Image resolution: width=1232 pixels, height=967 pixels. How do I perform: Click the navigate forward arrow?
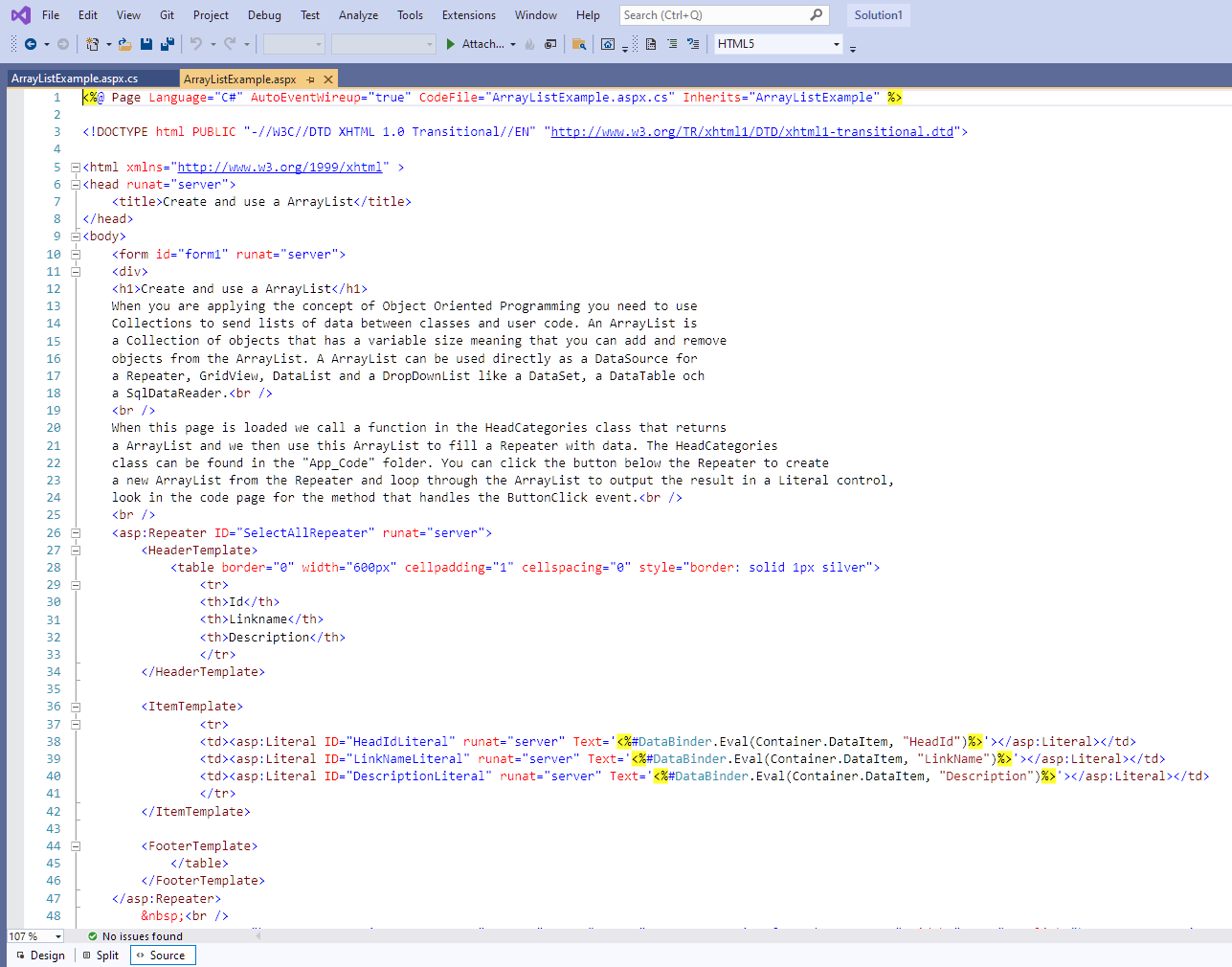tap(63, 44)
